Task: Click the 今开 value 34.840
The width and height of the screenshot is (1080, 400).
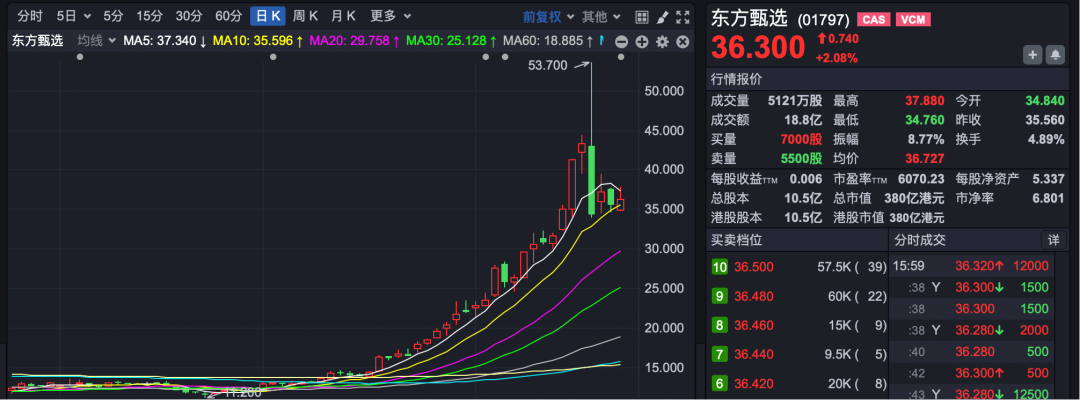Action: click(x=1045, y=101)
